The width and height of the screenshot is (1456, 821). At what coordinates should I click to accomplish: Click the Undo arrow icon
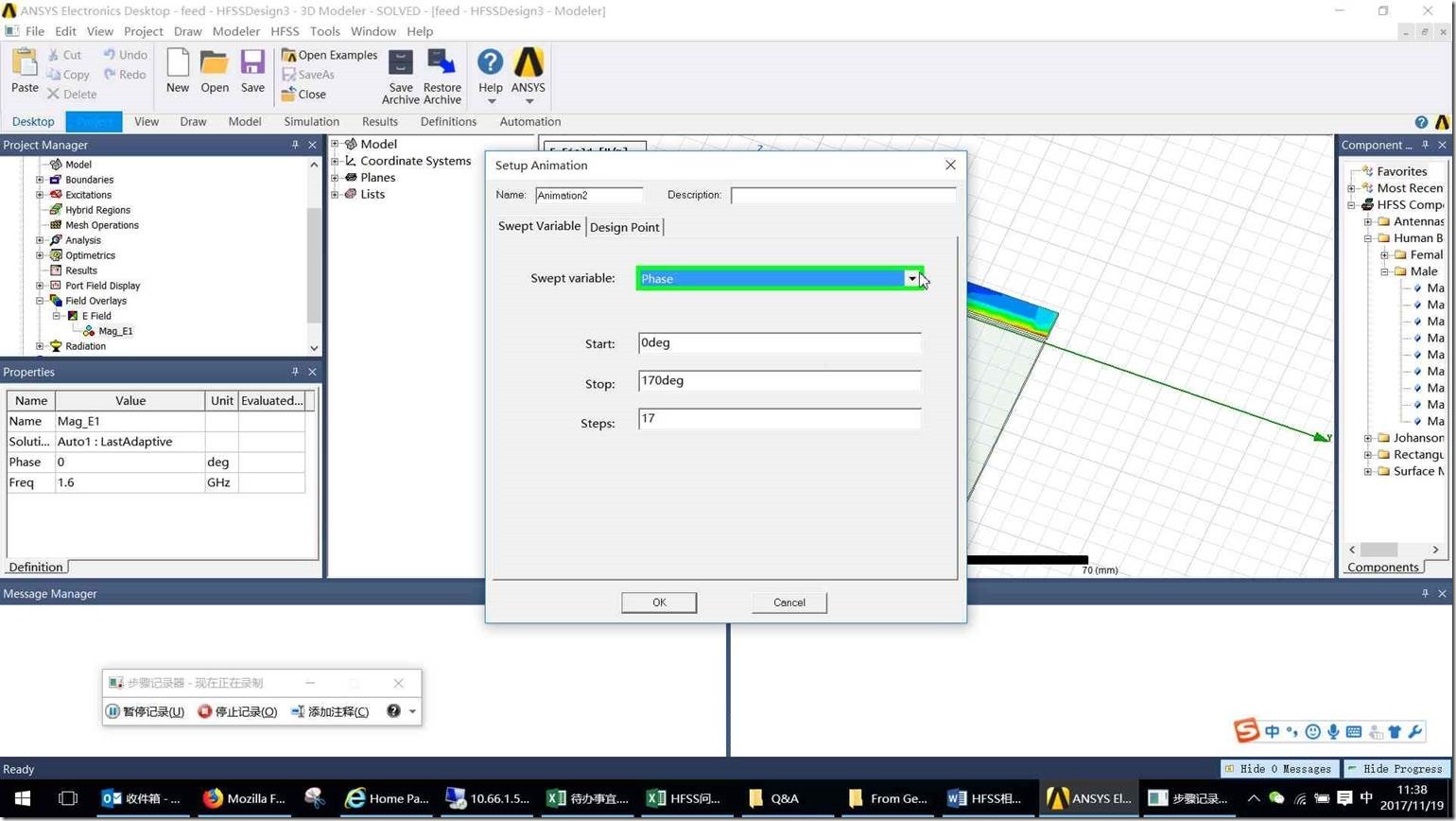(x=110, y=55)
